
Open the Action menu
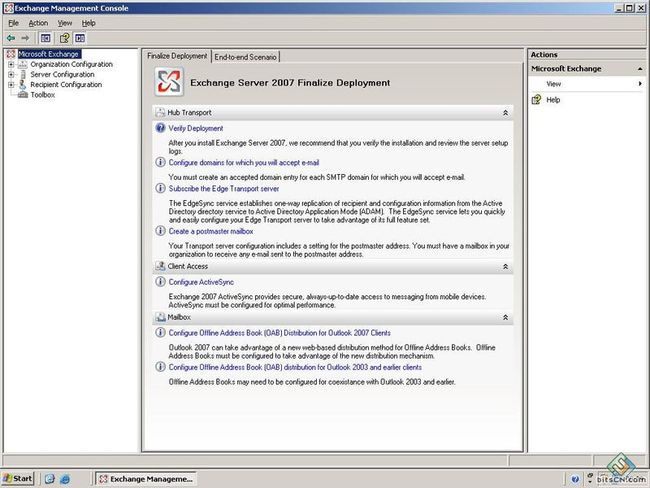coord(38,23)
